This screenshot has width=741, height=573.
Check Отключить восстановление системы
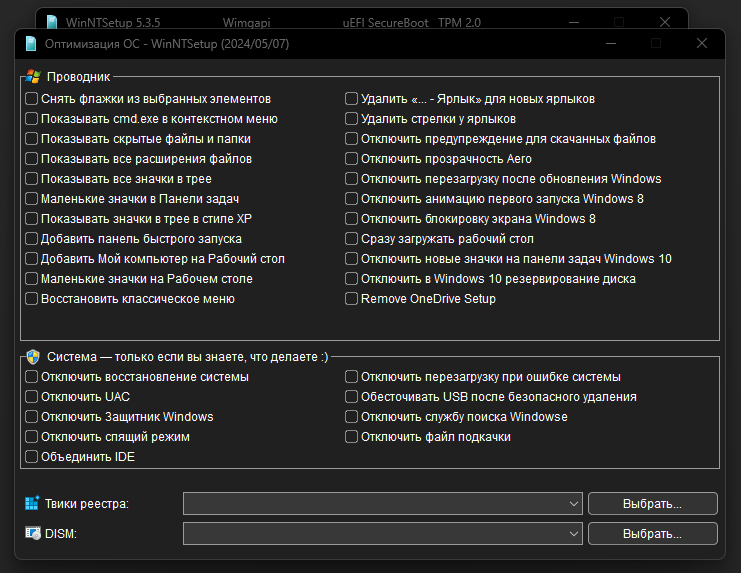click(32, 376)
